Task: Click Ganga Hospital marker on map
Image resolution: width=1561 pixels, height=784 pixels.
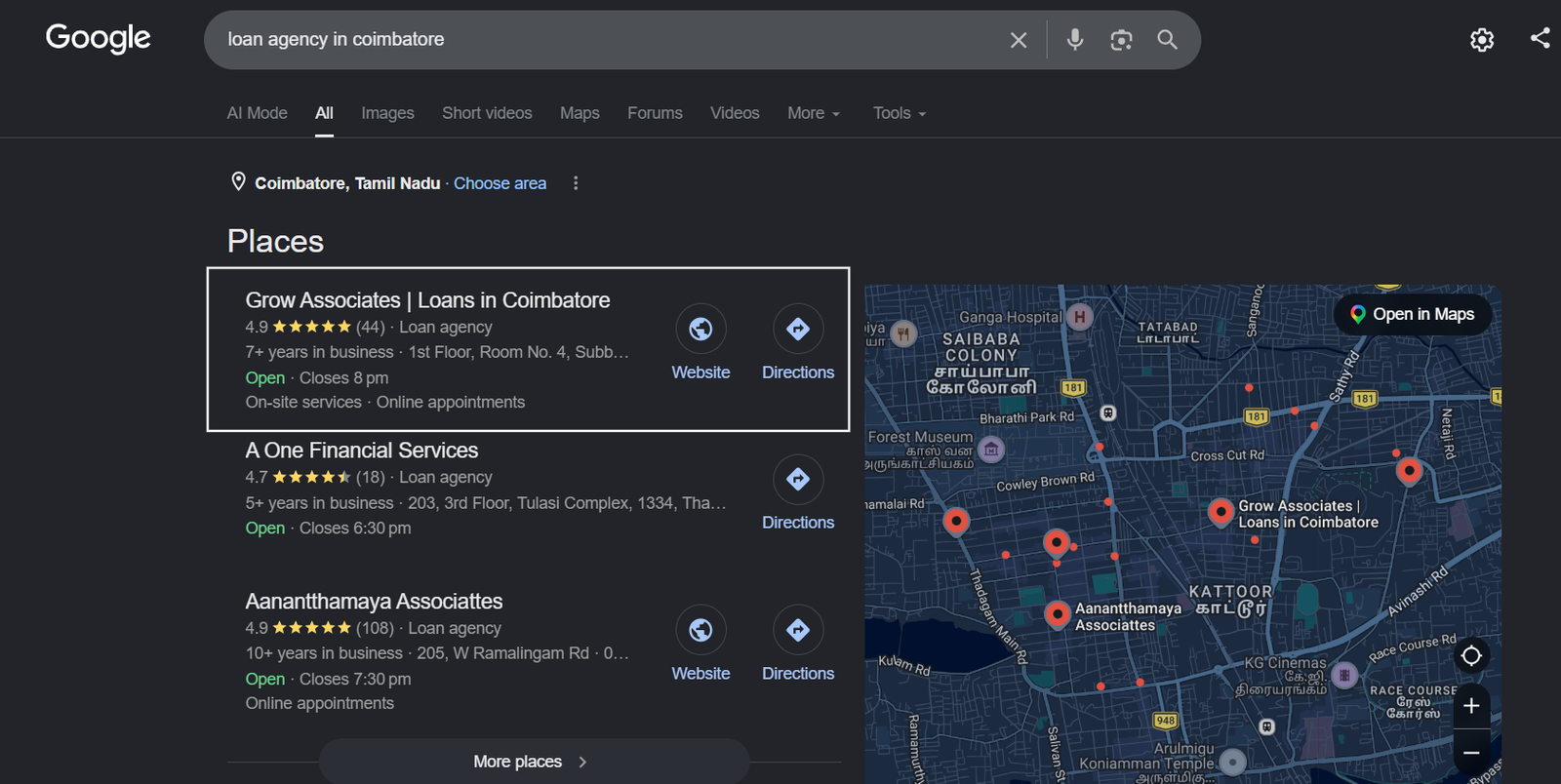Action: 1079,316
